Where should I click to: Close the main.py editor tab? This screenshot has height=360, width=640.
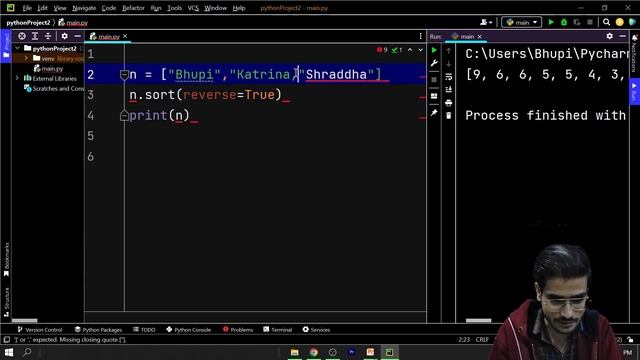point(125,36)
